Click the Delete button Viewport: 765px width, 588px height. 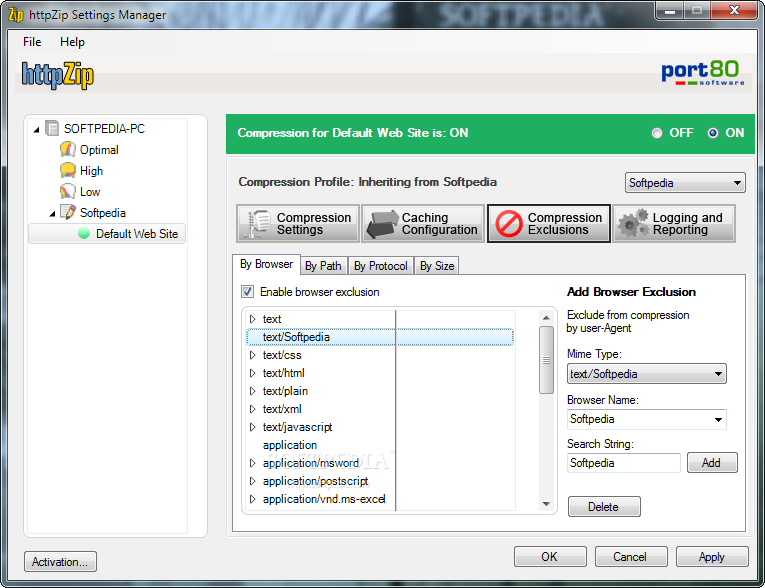point(604,507)
